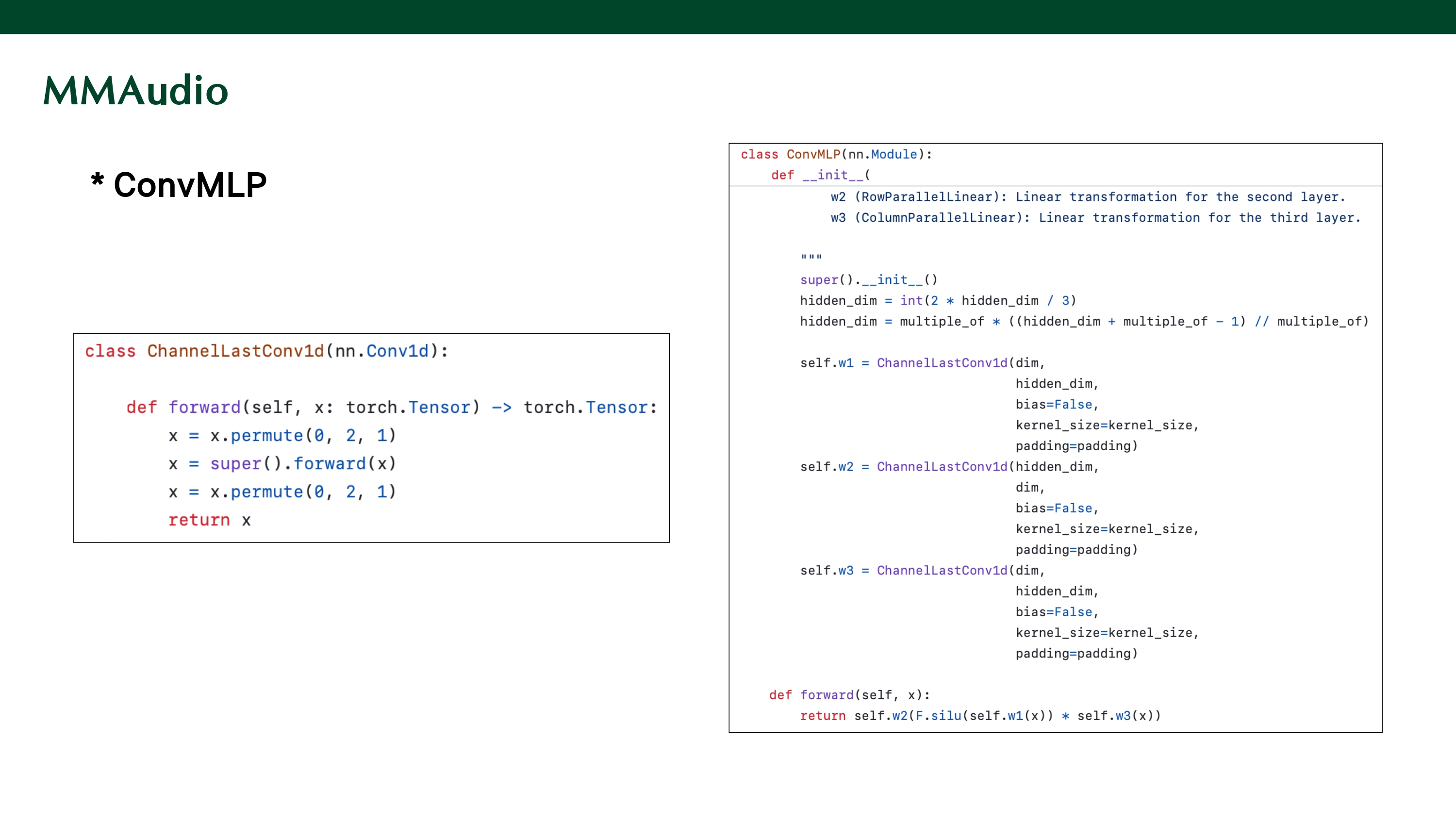Viewport: 1456px width, 819px height.
Task: Click self.w3 ChannelLastConv1d assignment
Action: [922, 570]
